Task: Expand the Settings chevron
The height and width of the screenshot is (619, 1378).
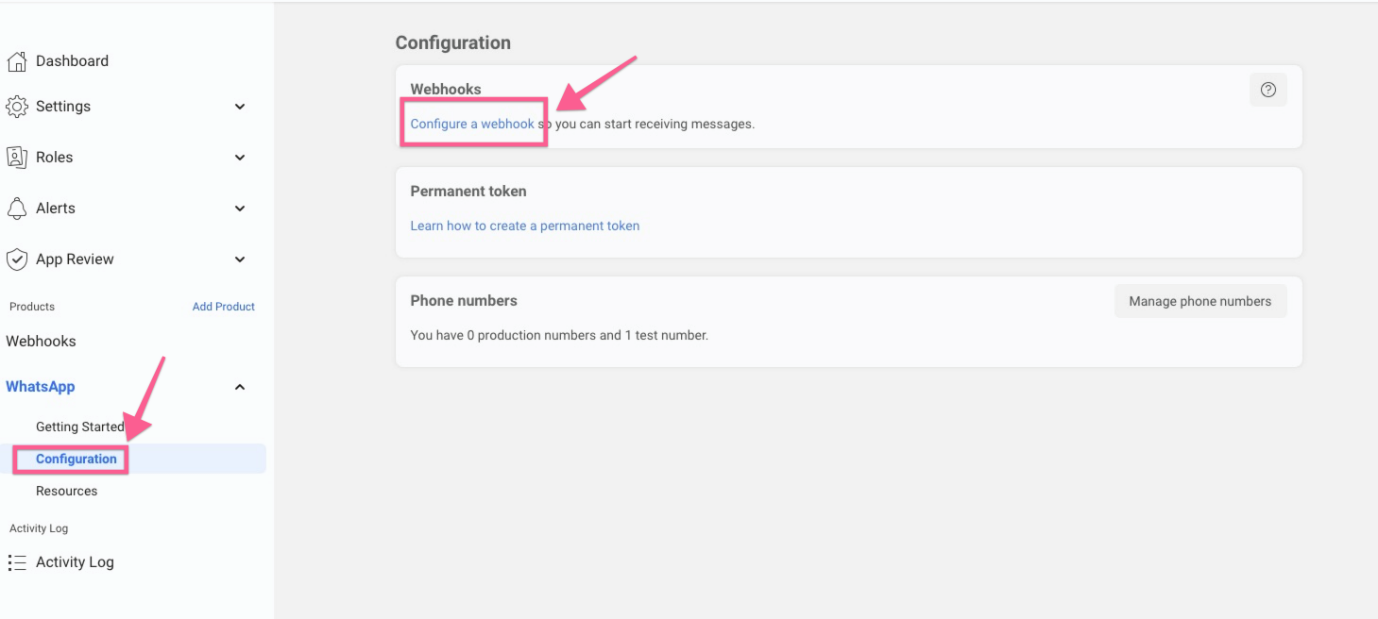Action: (x=240, y=107)
